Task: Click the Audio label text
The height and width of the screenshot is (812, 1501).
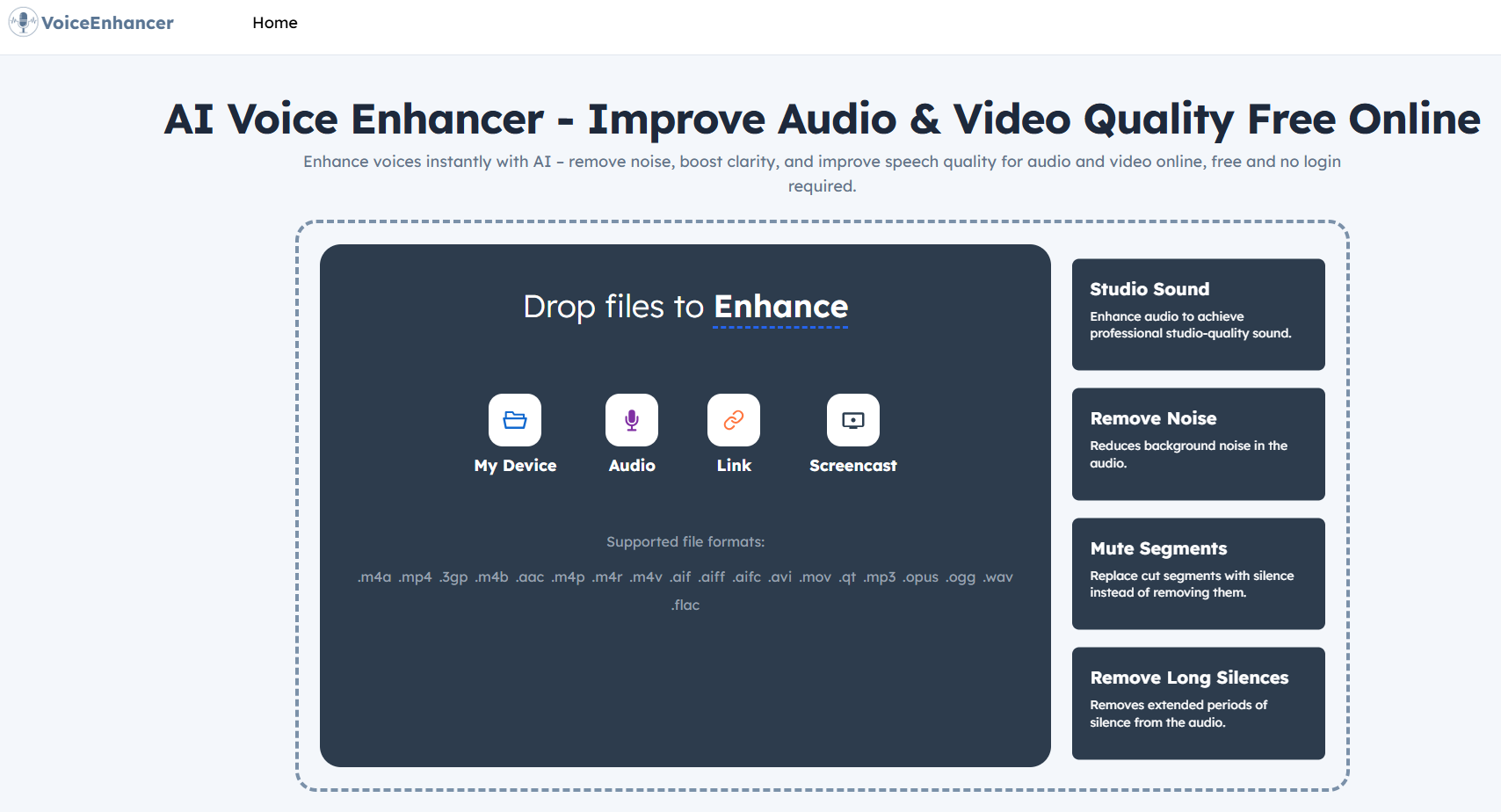Action: click(631, 466)
